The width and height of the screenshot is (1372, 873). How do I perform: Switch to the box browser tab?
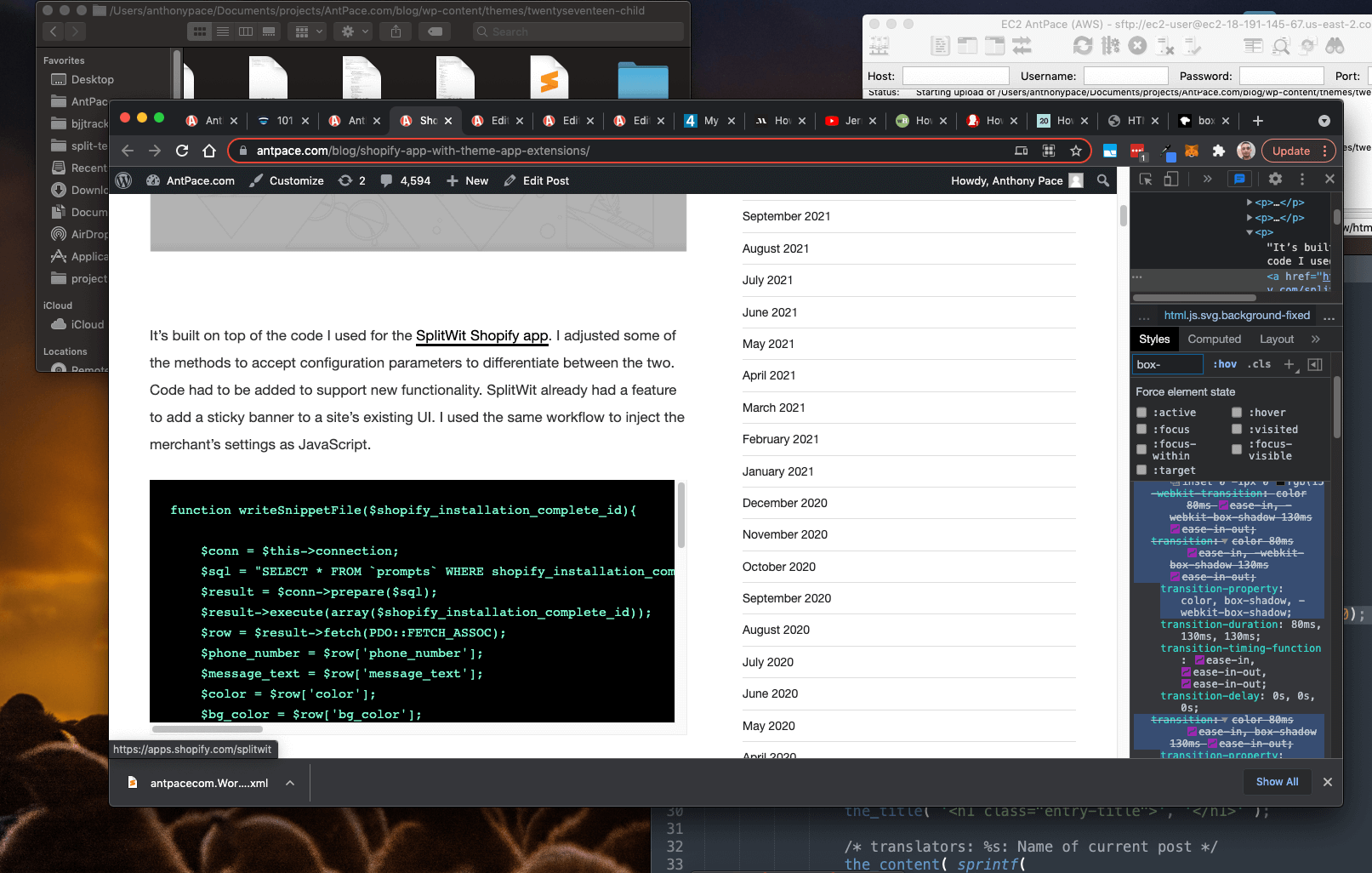[x=1204, y=121]
